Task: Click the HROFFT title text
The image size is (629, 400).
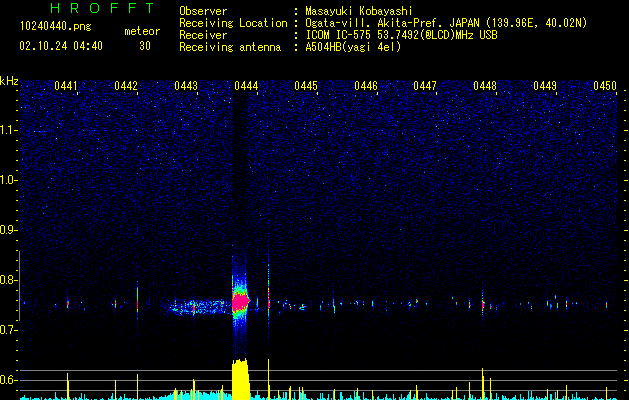Action: 103,8
